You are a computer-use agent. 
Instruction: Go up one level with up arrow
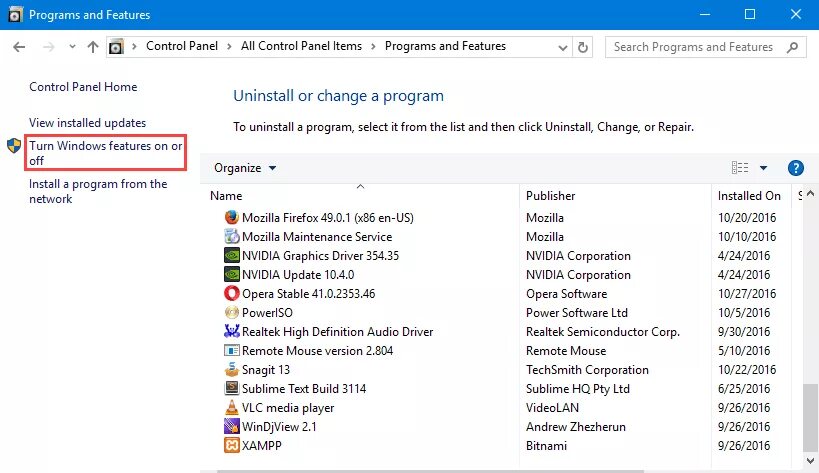pyautogui.click(x=92, y=47)
